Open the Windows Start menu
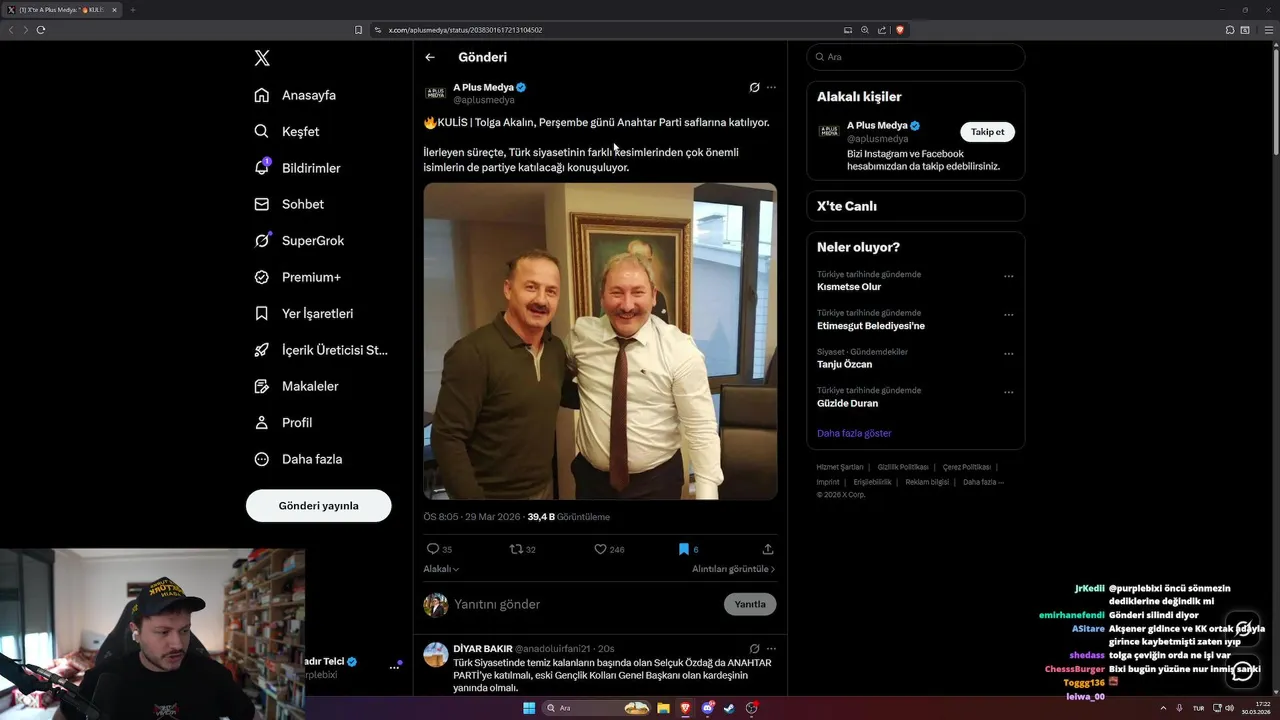The height and width of the screenshot is (720, 1280). coord(529,708)
